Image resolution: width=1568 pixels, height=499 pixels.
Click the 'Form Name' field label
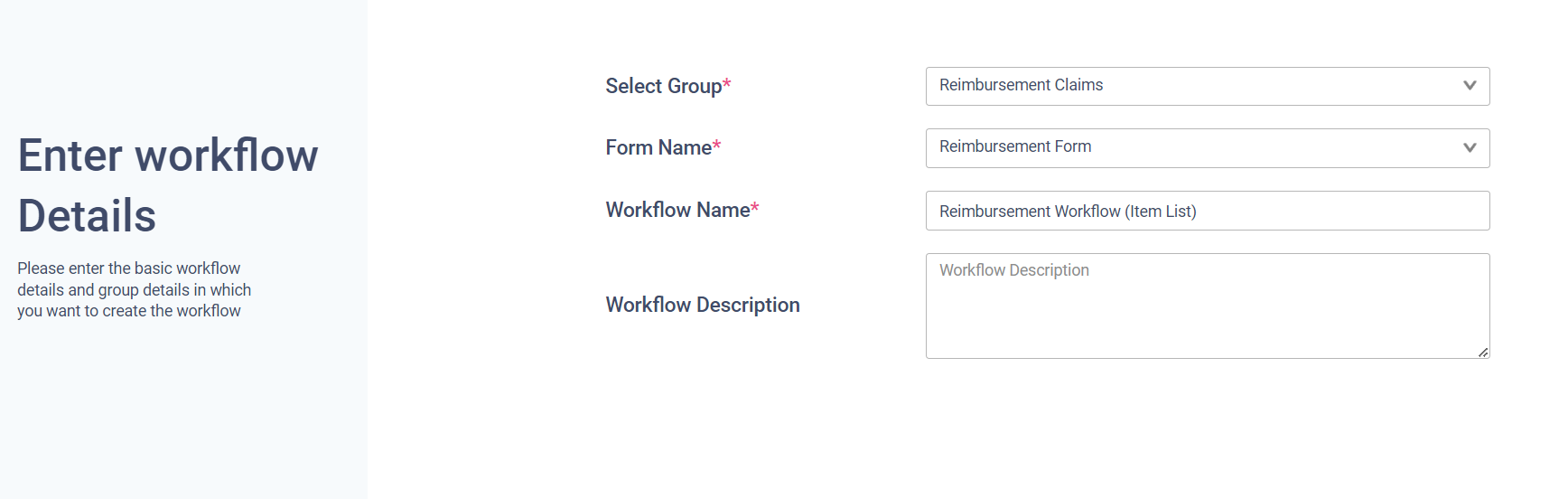(x=658, y=147)
